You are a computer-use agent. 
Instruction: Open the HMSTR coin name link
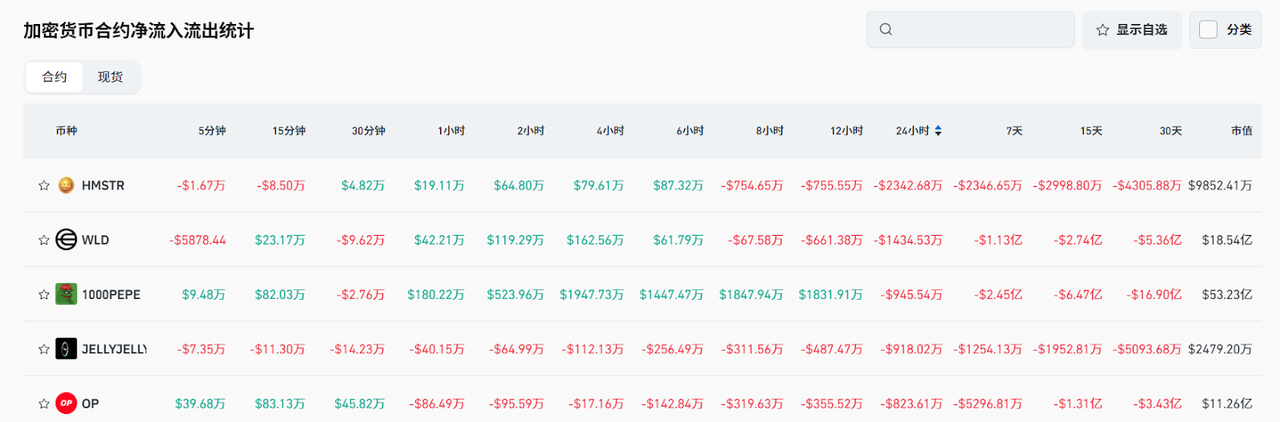[103, 185]
